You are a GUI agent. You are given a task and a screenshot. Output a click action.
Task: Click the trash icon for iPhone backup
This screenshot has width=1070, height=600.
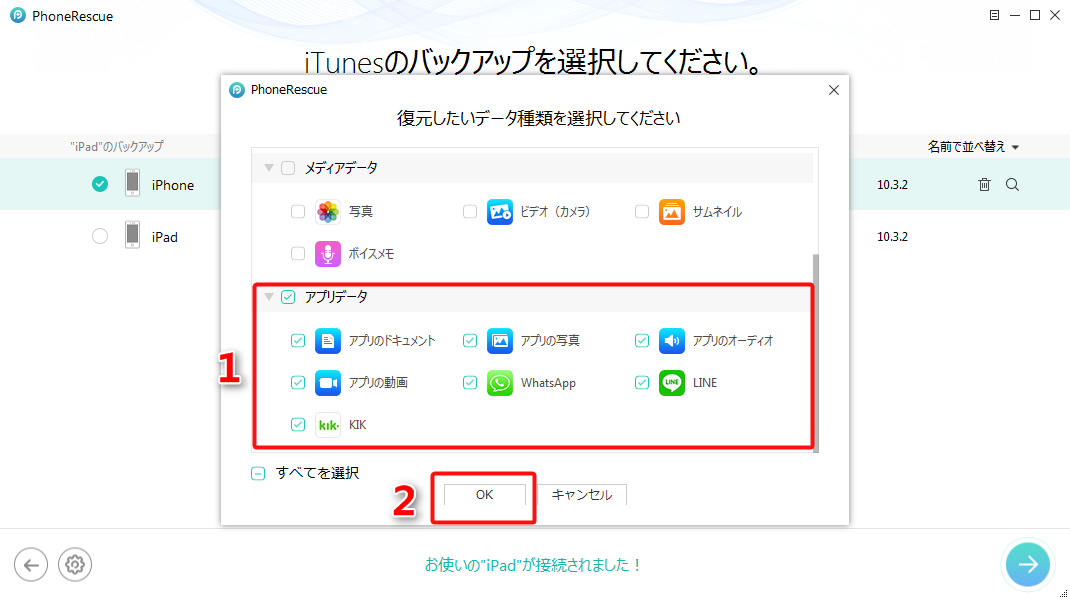point(984,184)
